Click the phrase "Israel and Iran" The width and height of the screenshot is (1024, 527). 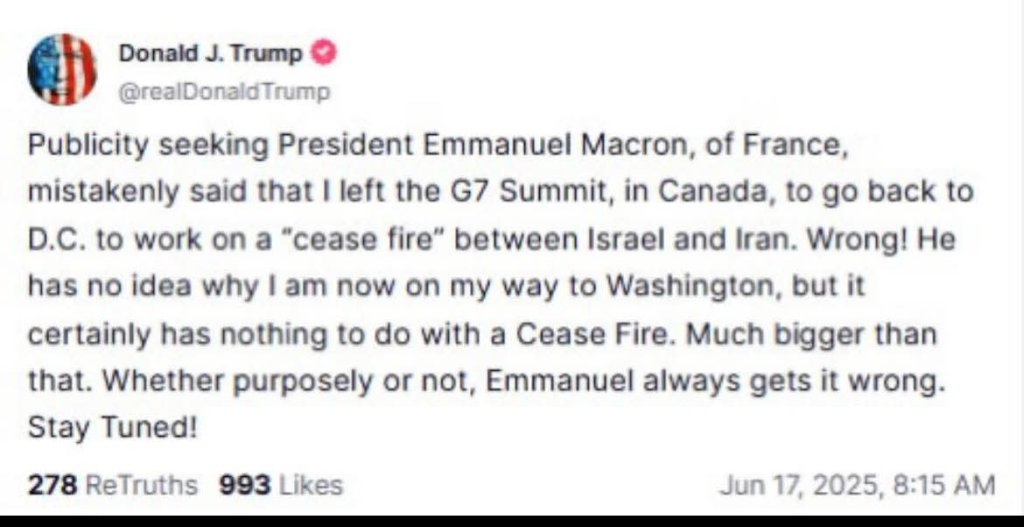pyautogui.click(x=688, y=240)
